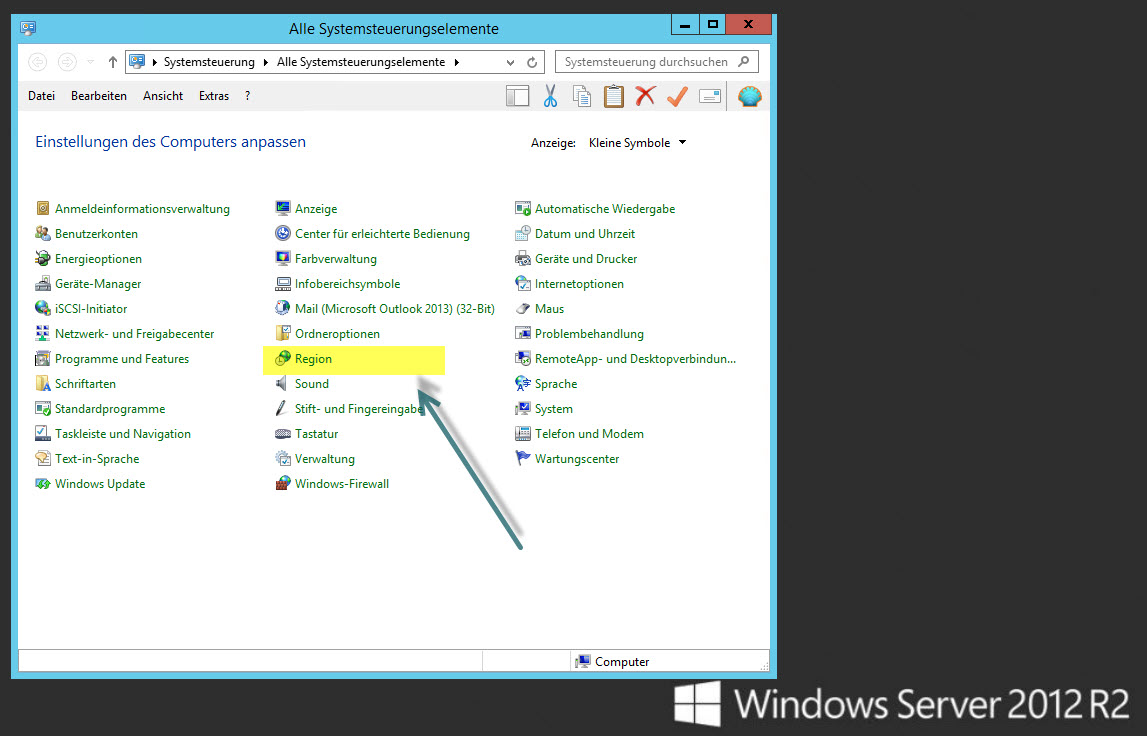Open Telefon und Modem
This screenshot has width=1147, height=736.
click(589, 434)
